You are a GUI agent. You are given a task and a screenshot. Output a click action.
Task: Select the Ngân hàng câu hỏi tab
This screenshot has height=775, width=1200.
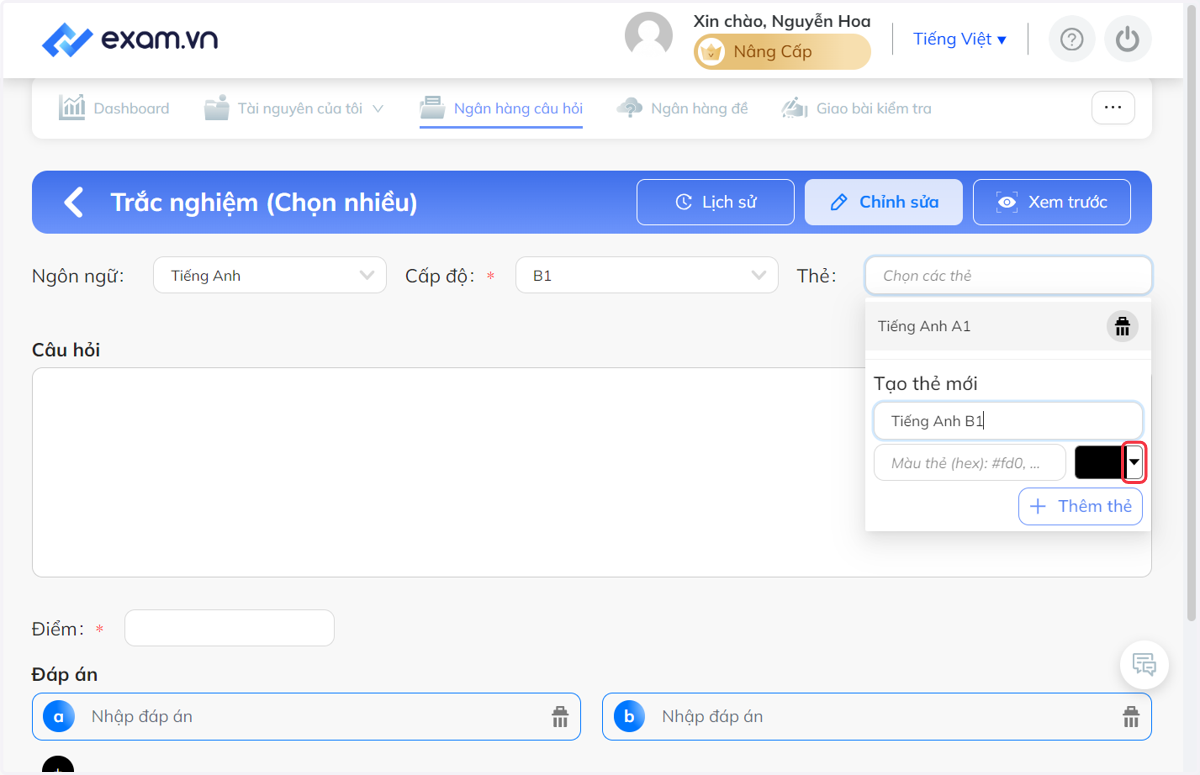(x=501, y=108)
